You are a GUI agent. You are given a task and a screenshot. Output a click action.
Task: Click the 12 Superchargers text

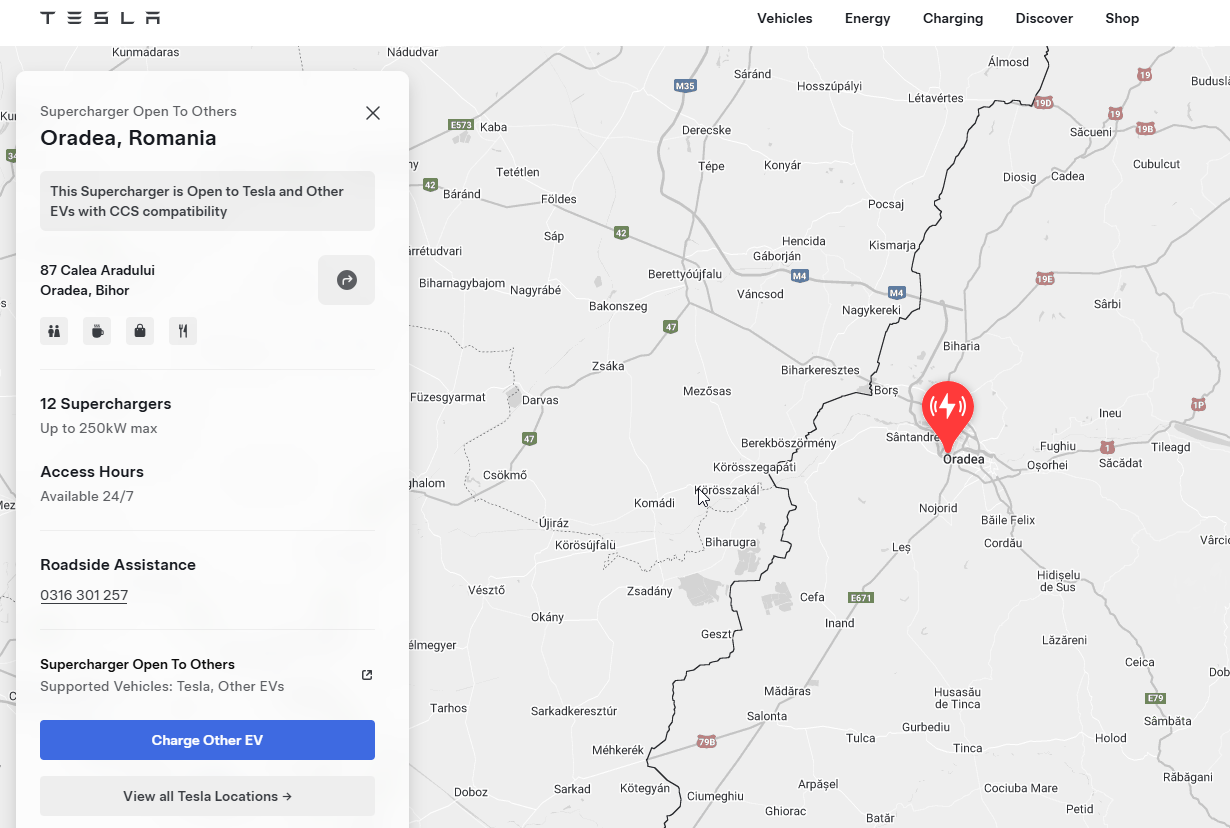click(105, 404)
